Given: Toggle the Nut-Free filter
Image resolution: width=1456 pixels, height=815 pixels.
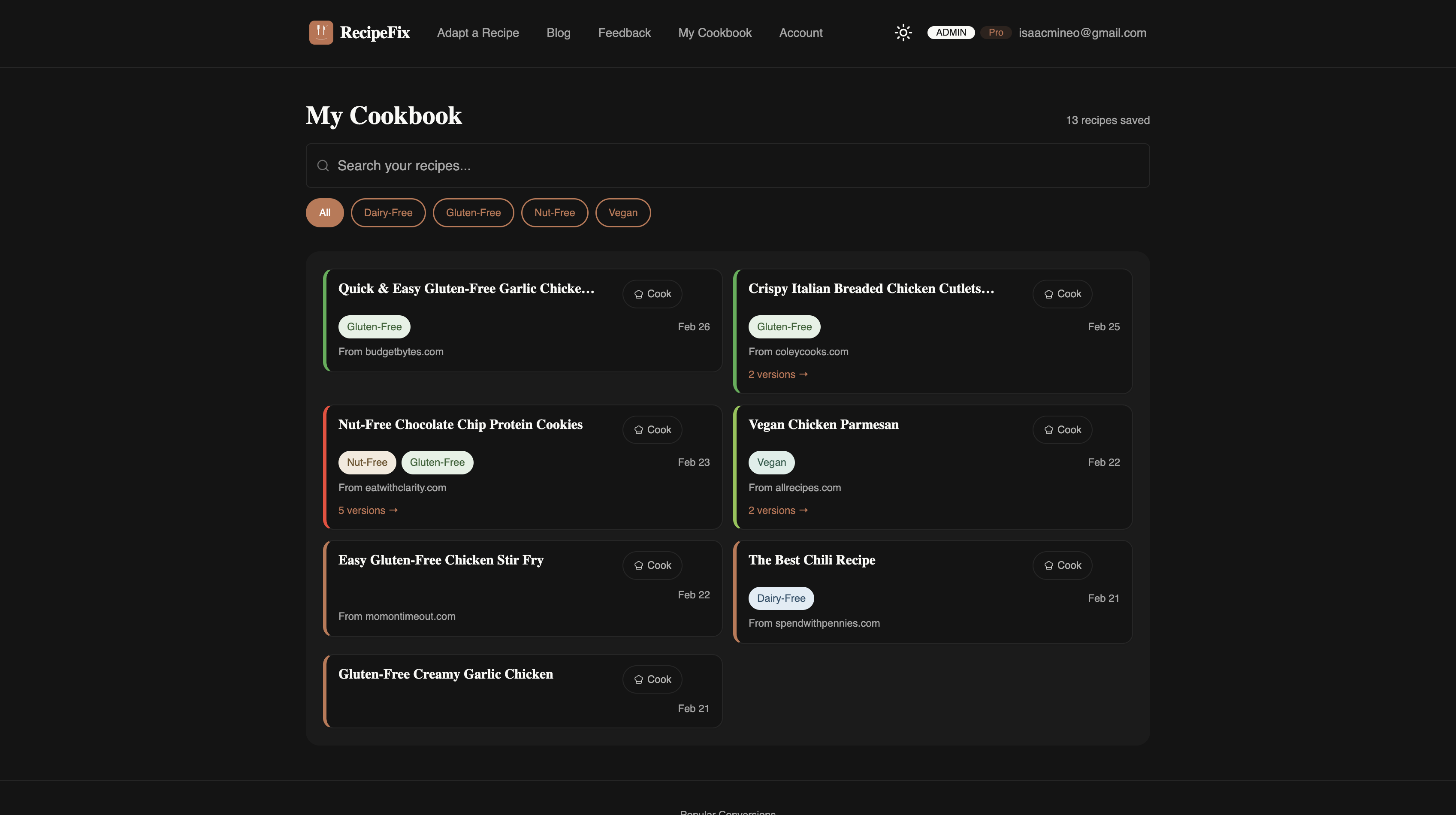Looking at the screenshot, I should (554, 212).
